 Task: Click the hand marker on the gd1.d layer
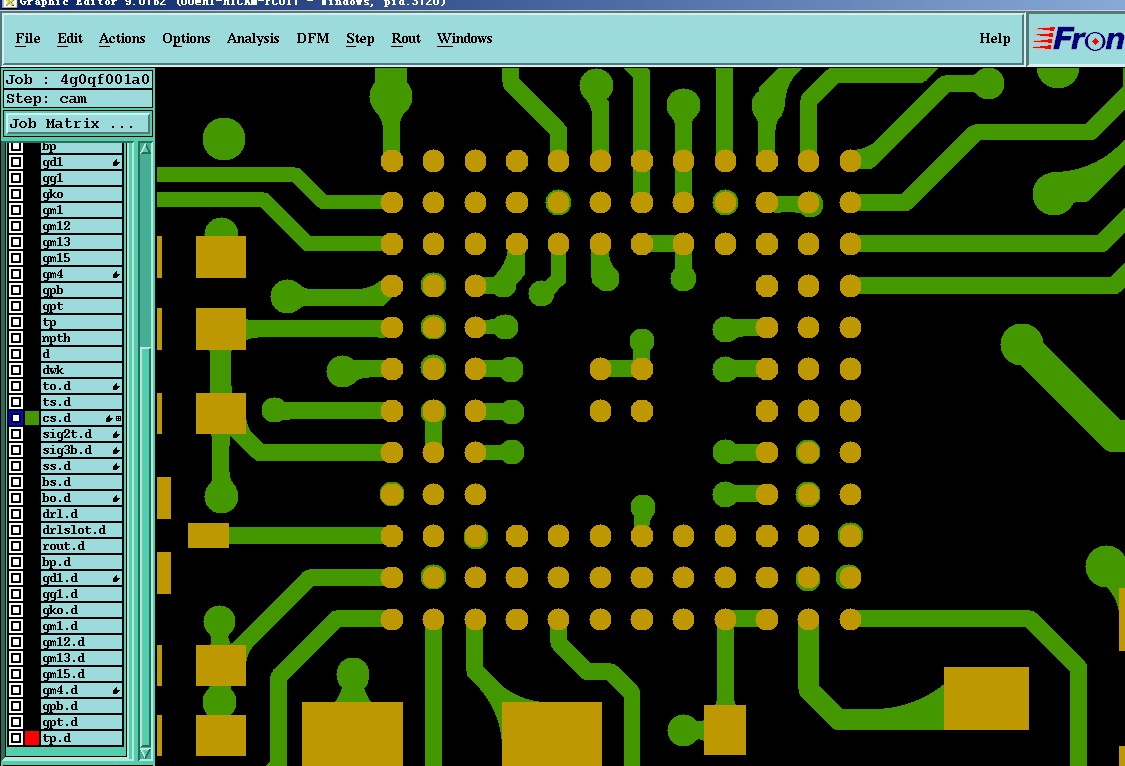tap(116, 578)
